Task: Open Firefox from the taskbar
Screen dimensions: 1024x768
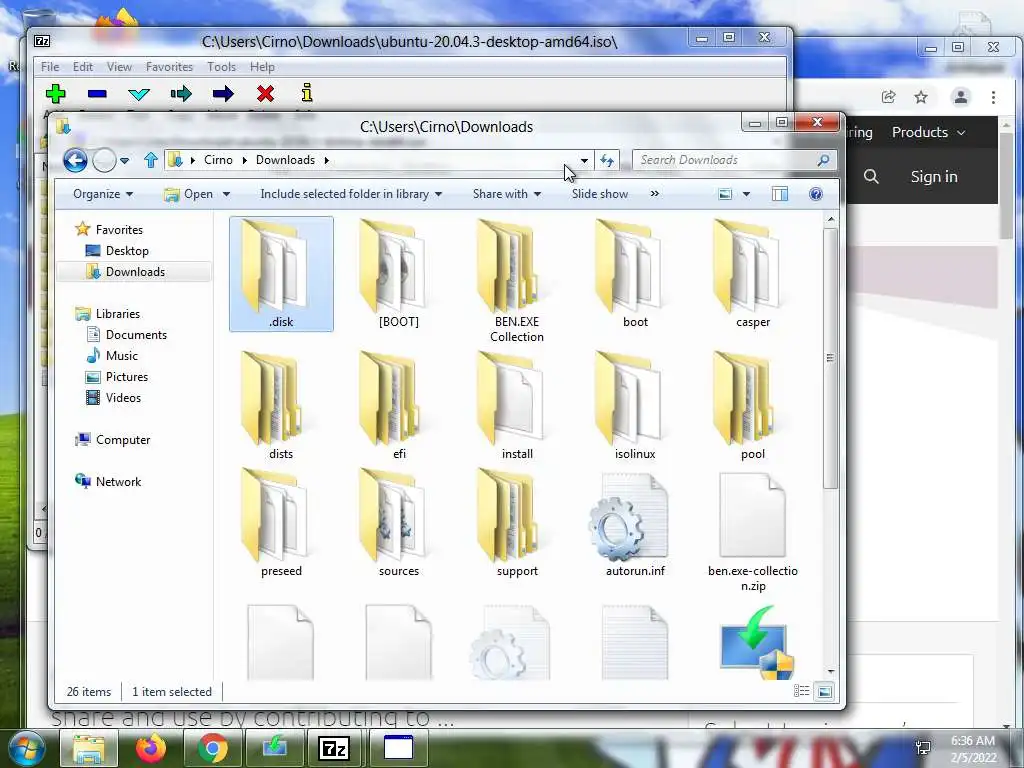Action: tap(151, 748)
